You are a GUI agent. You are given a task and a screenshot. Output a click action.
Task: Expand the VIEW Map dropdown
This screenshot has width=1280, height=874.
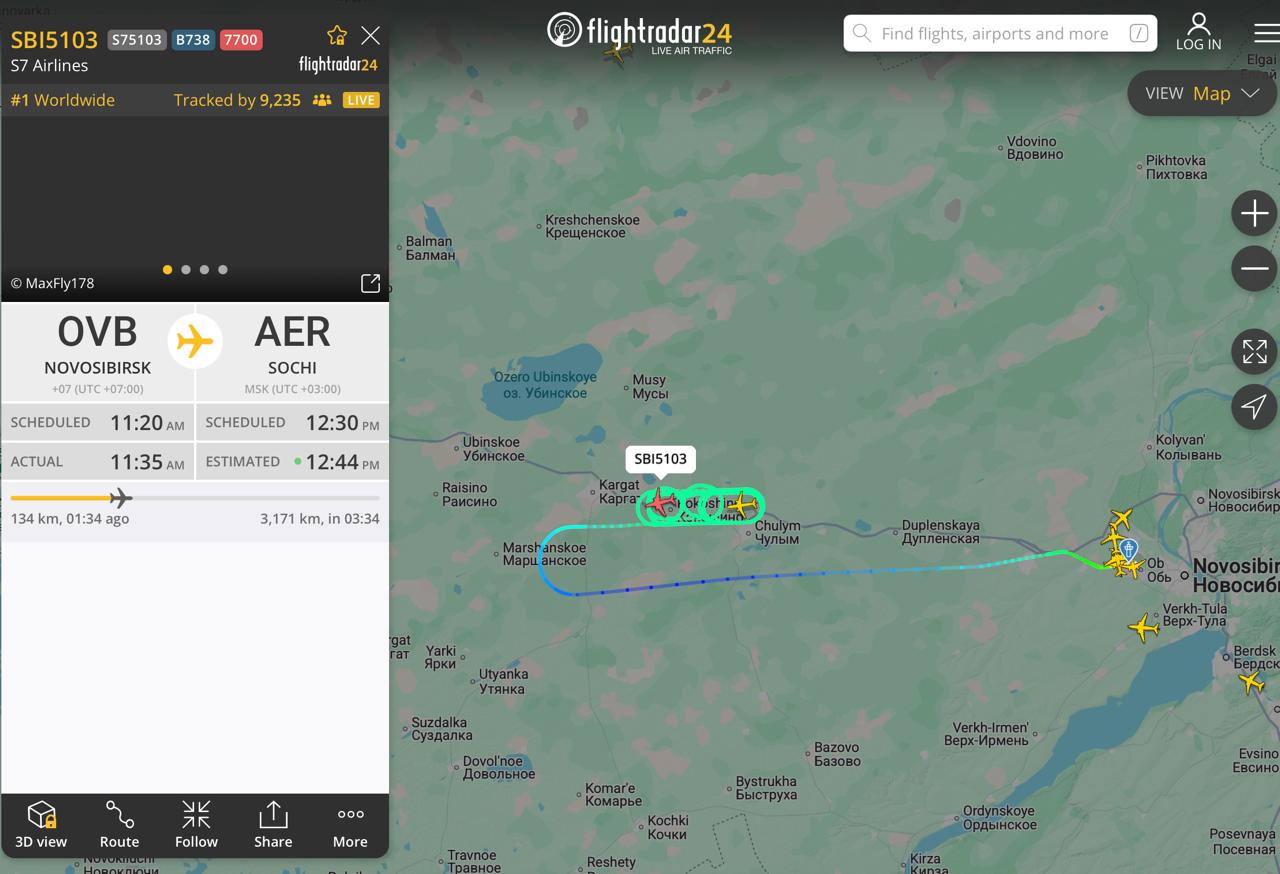[1203, 93]
